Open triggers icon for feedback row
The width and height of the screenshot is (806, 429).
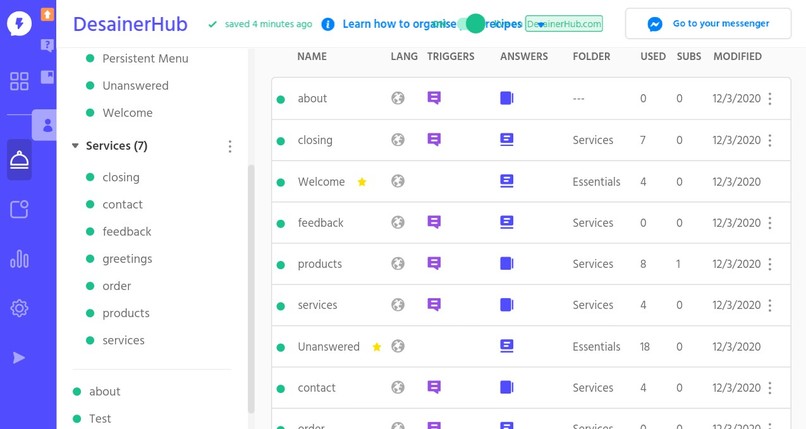coord(434,222)
